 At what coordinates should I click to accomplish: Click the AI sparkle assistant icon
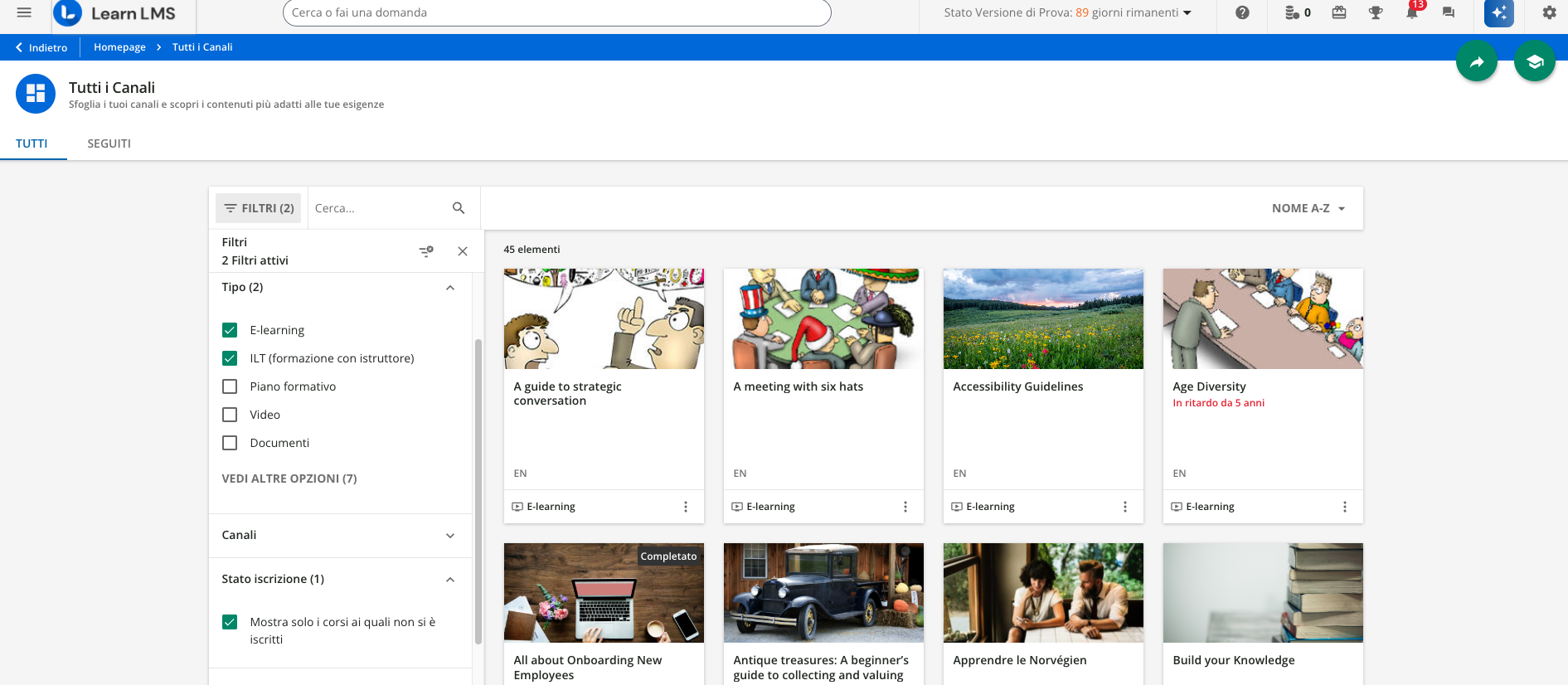[1498, 13]
